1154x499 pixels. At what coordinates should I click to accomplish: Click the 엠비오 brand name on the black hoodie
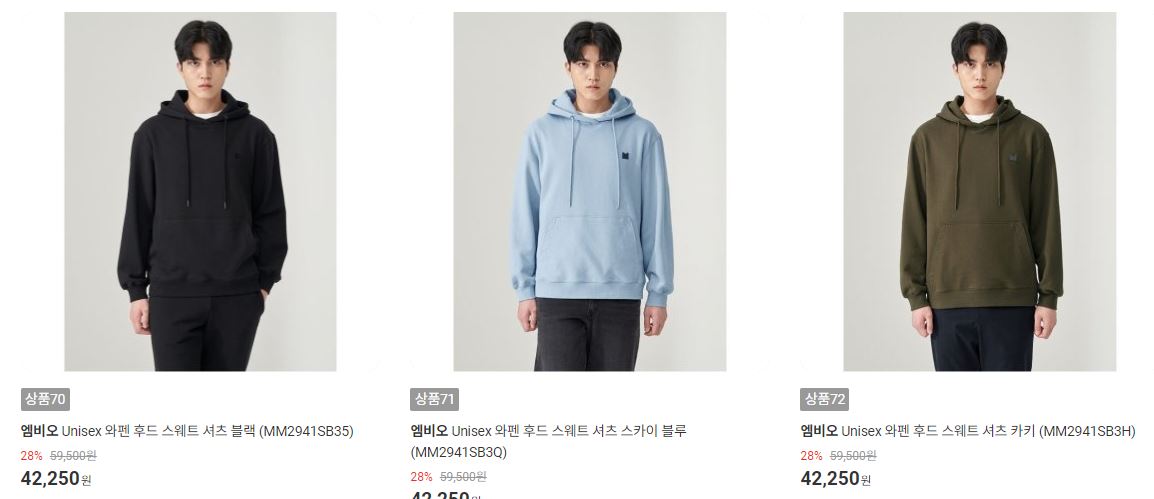[x=39, y=431]
